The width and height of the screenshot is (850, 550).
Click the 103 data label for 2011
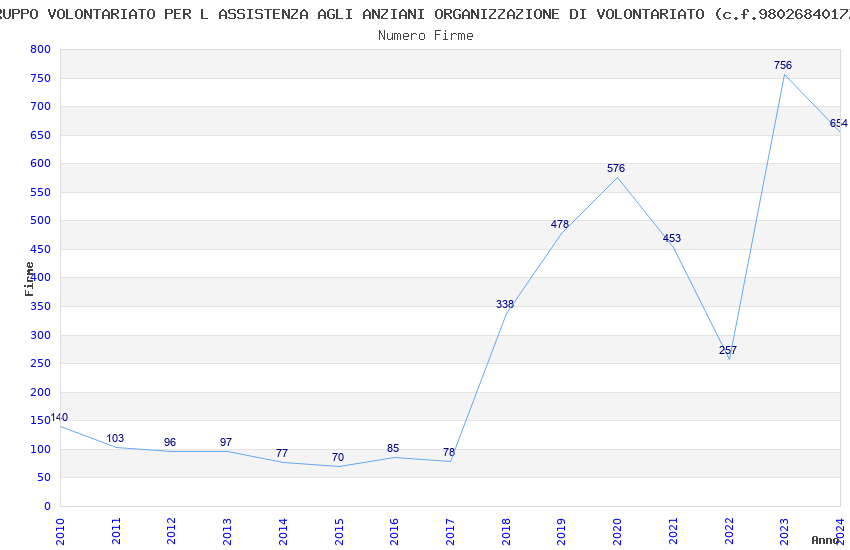115,438
